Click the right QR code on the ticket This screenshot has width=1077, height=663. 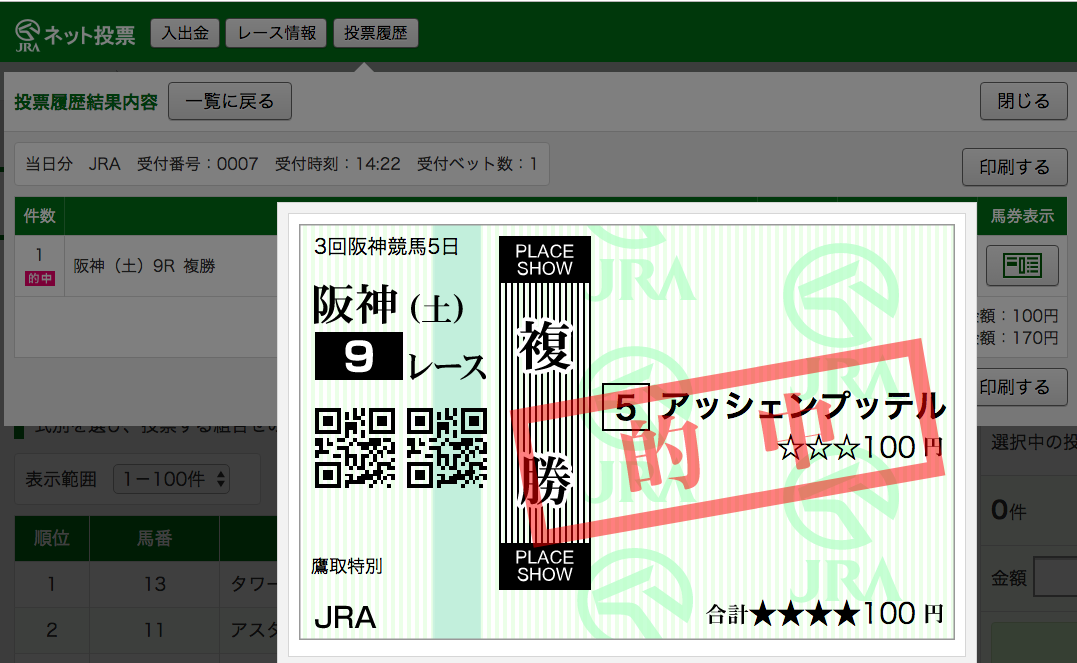coord(447,448)
